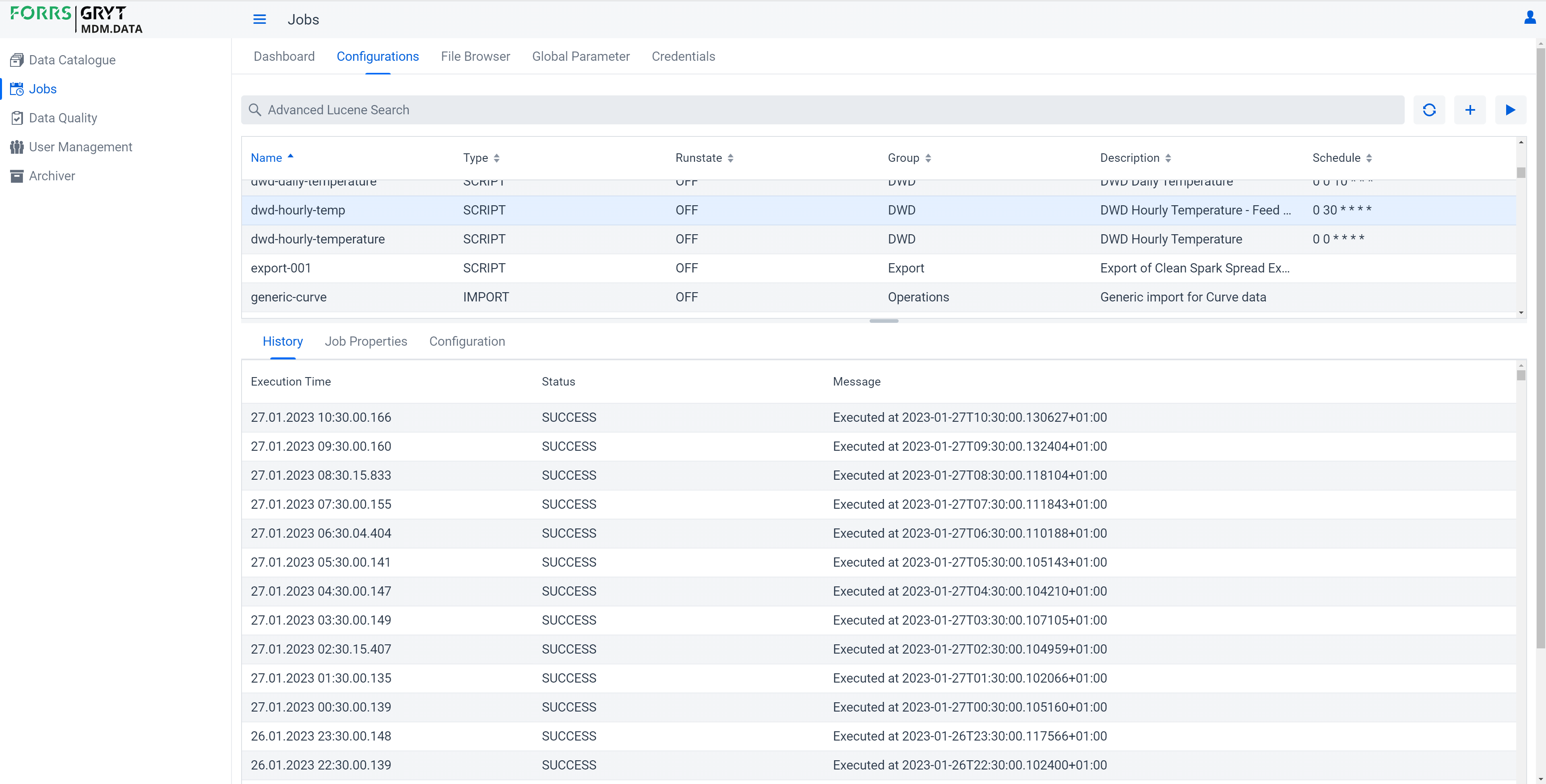The height and width of the screenshot is (784, 1546).
Task: Select history entry 27.01.2023 02:30.15.407
Action: click(x=878, y=649)
